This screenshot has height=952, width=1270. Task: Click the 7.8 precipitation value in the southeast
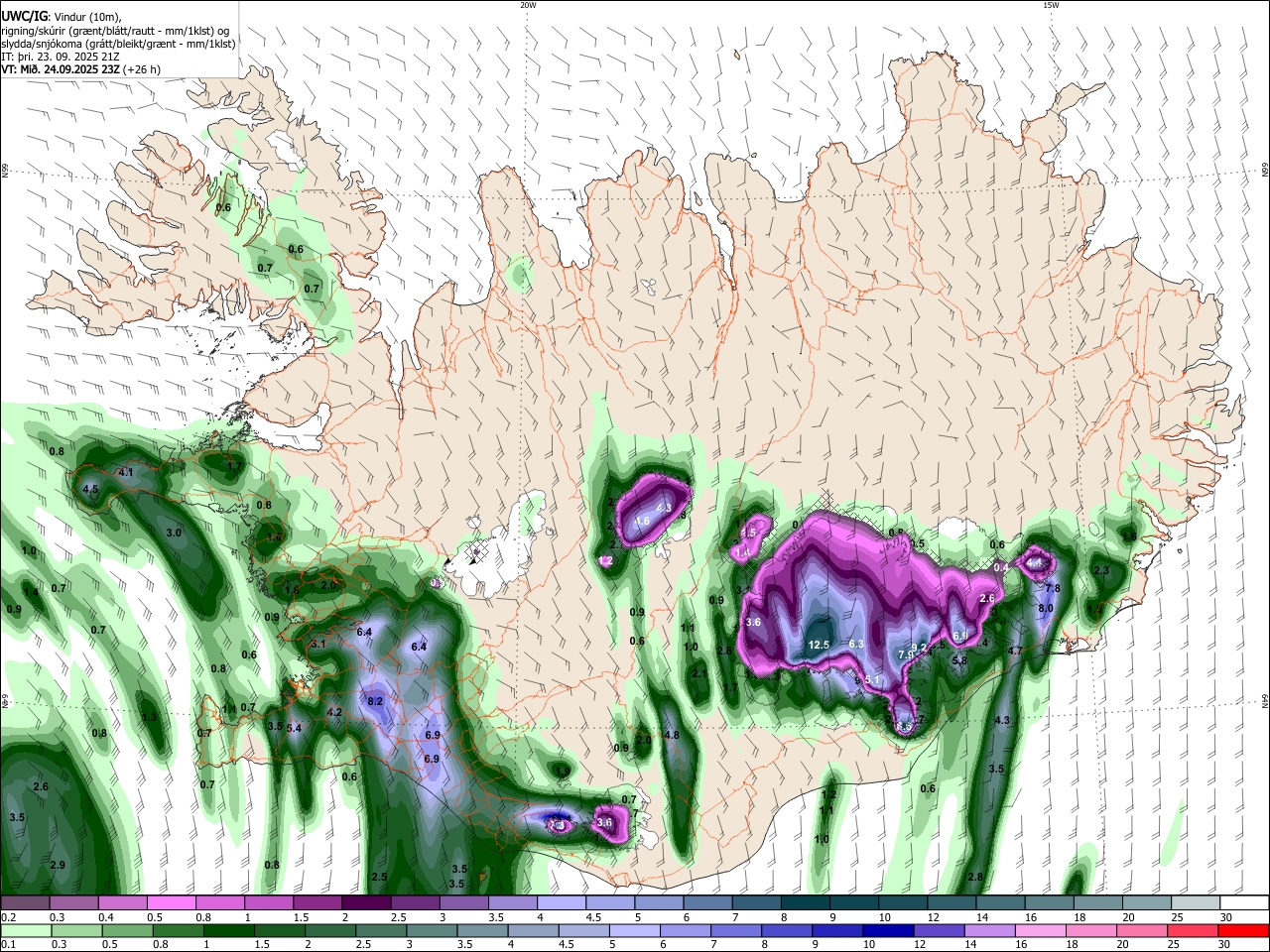(x=1053, y=588)
